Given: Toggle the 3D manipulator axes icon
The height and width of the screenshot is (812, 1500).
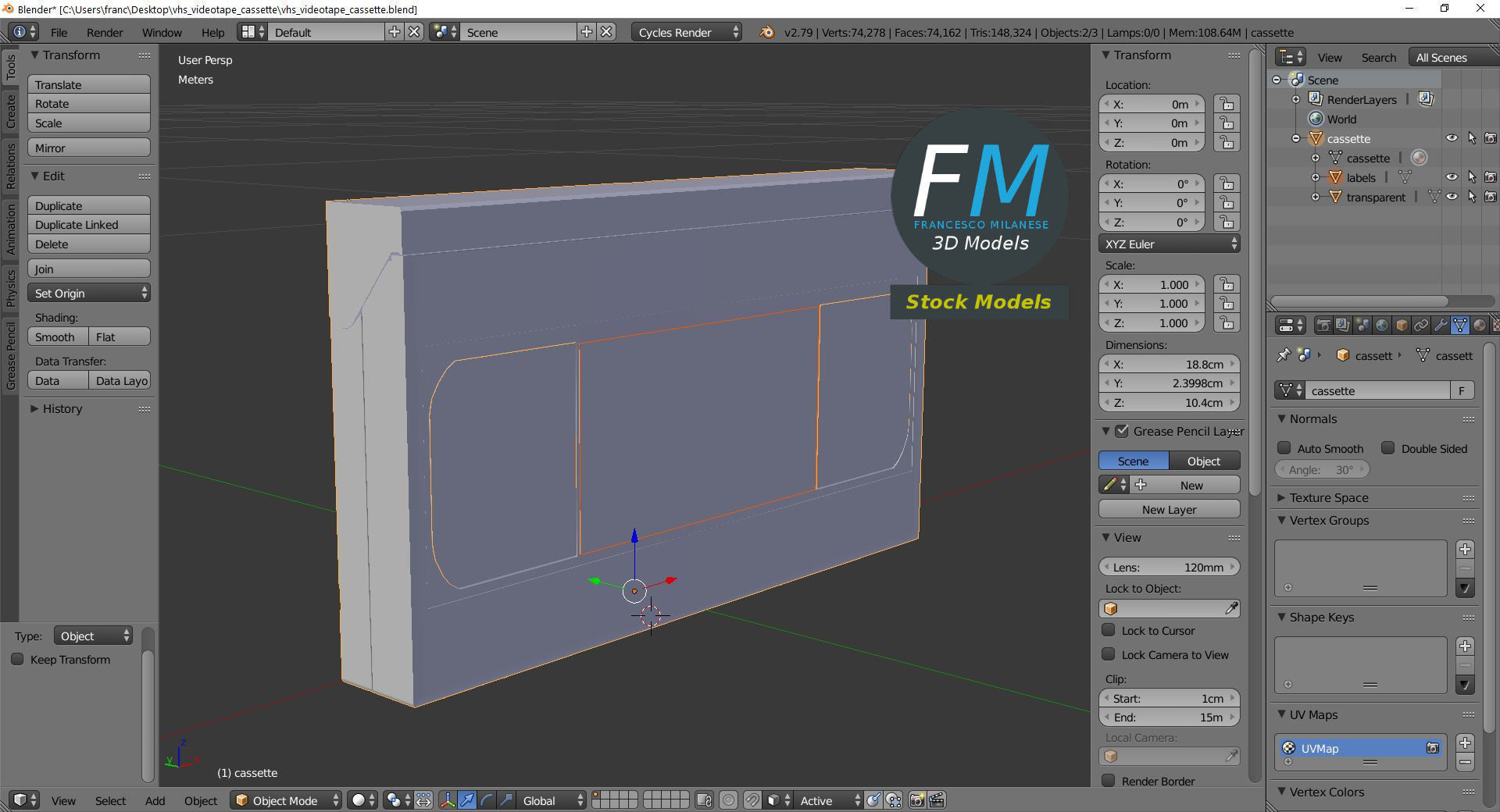Looking at the screenshot, I should [x=448, y=800].
